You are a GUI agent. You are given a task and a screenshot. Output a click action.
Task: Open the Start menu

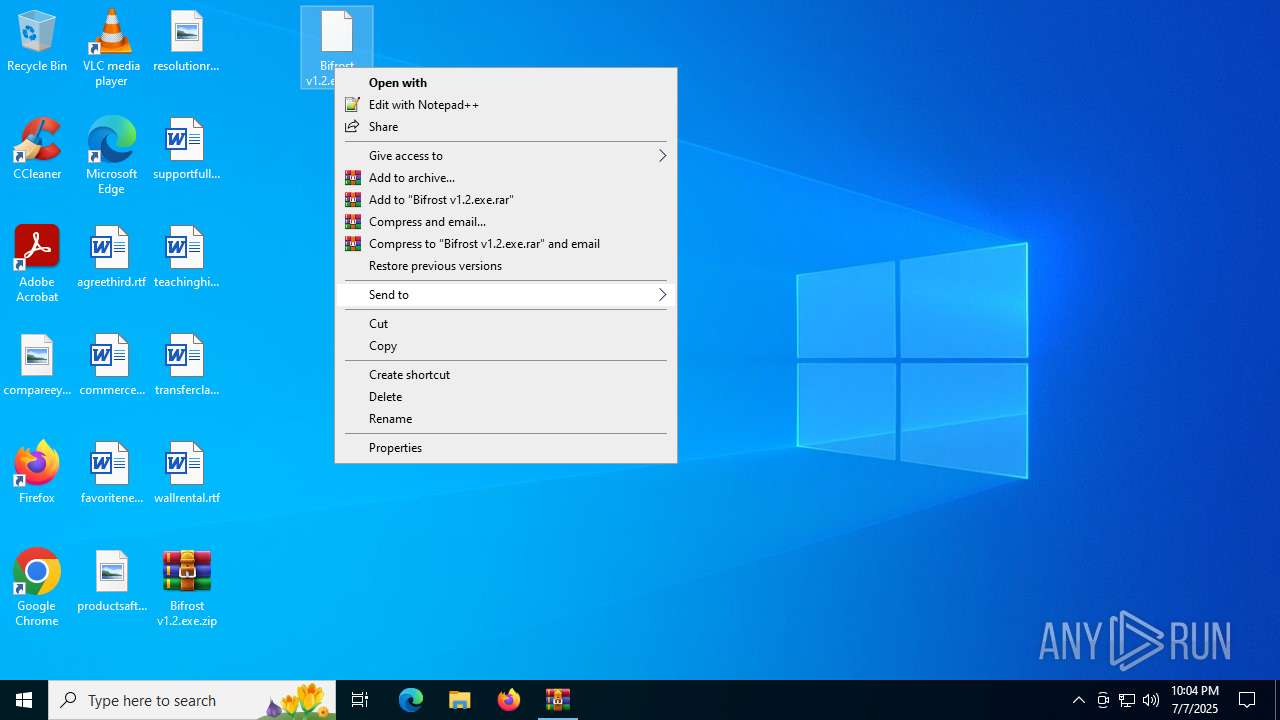[24, 700]
